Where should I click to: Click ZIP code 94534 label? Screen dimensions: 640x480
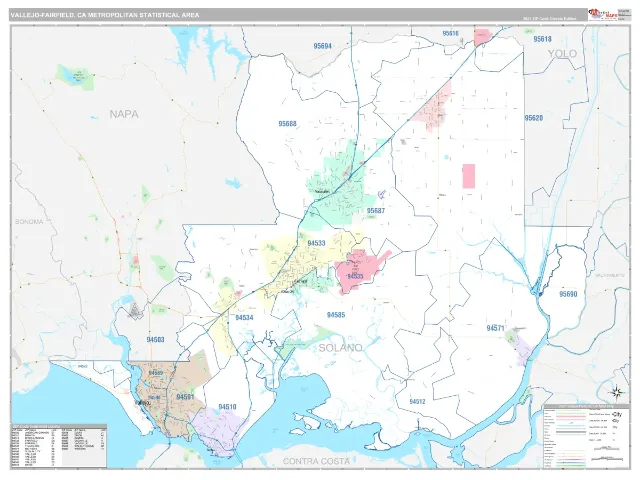tap(244, 318)
